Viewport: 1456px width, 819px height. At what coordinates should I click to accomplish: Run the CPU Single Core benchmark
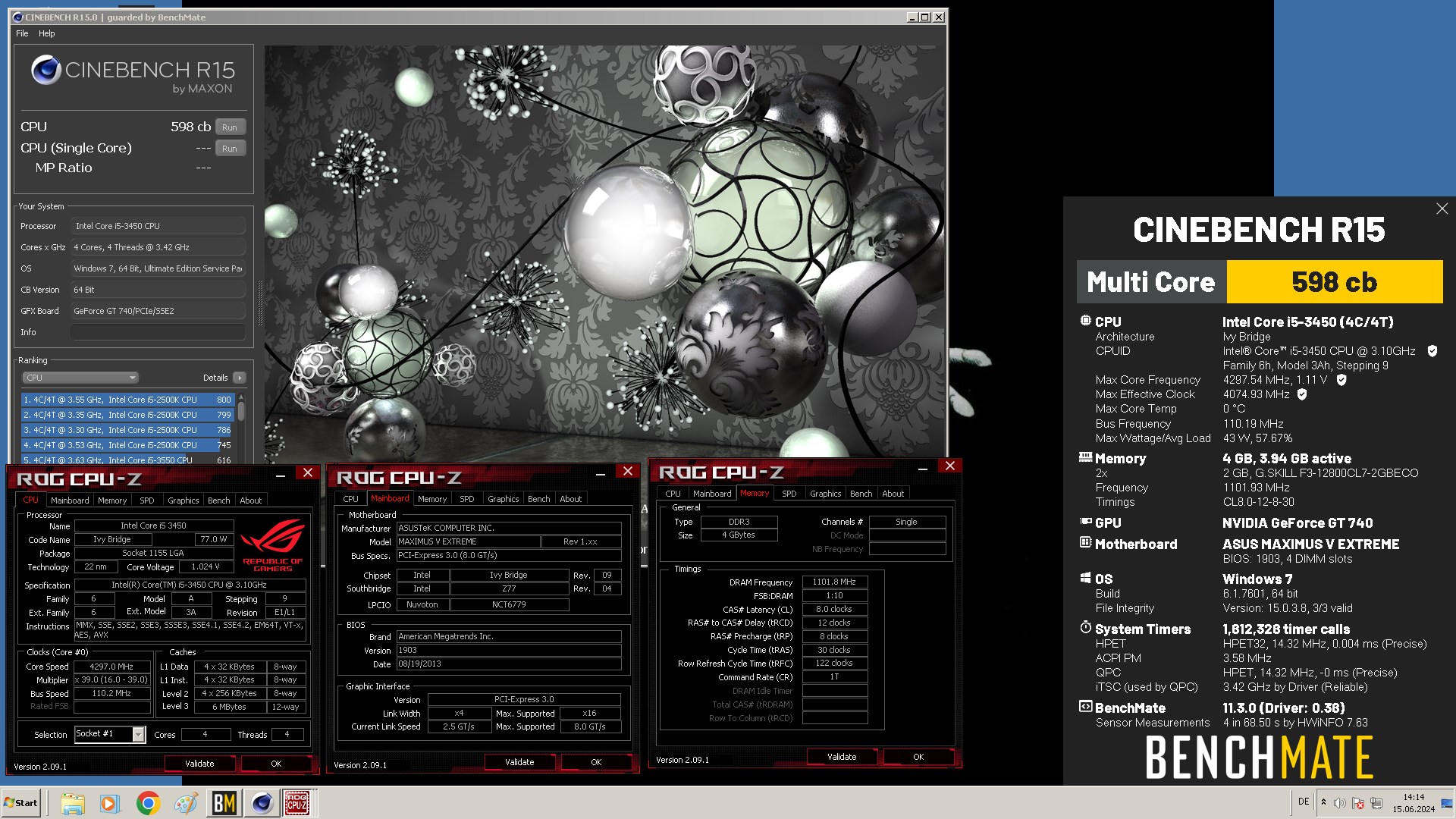pyautogui.click(x=231, y=149)
